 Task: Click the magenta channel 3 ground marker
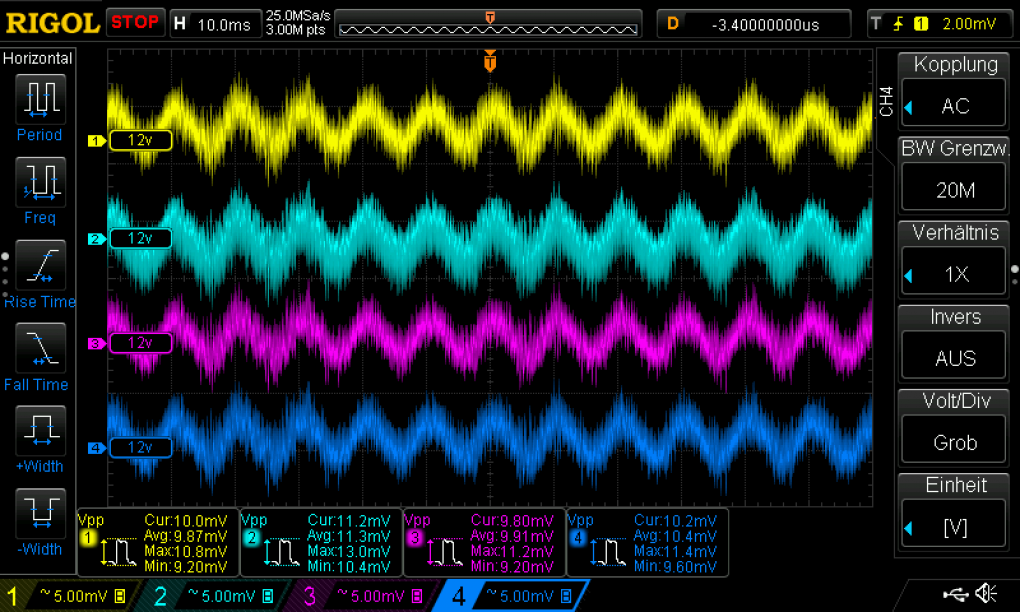pos(96,343)
